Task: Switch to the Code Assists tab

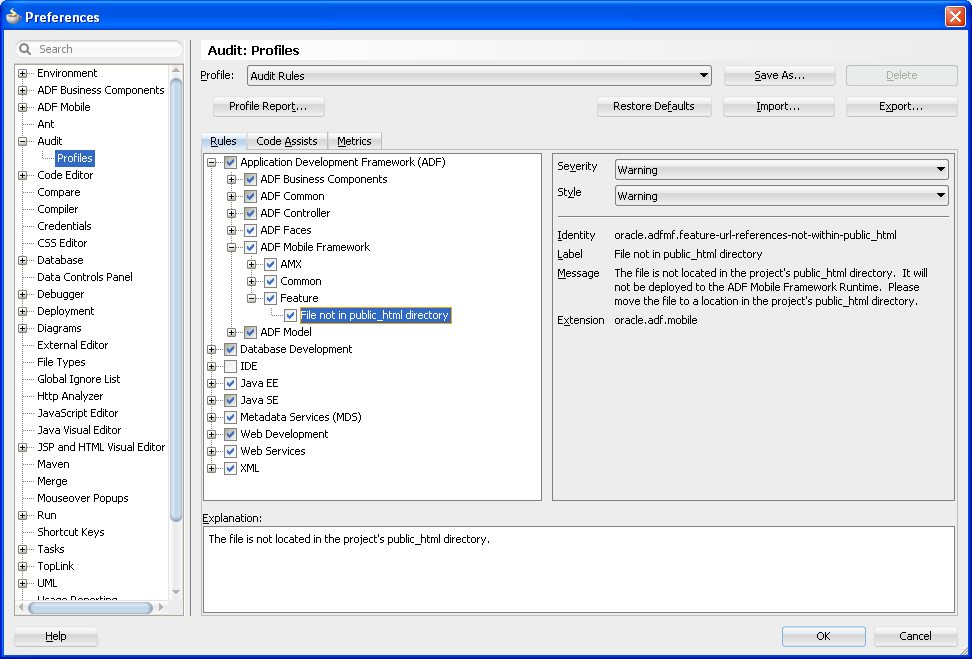Action: (x=287, y=141)
